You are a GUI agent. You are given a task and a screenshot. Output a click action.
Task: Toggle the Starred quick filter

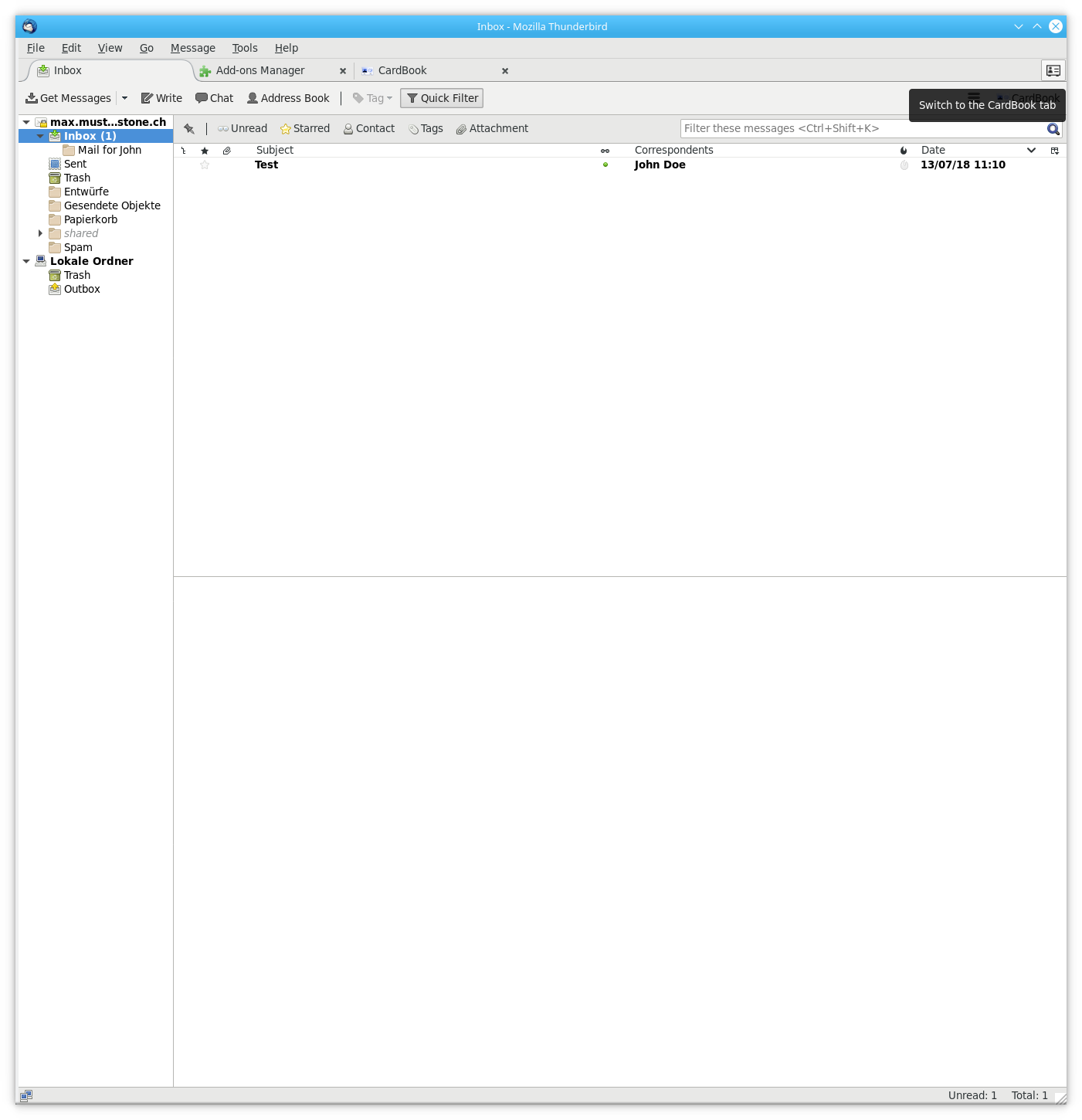point(305,129)
